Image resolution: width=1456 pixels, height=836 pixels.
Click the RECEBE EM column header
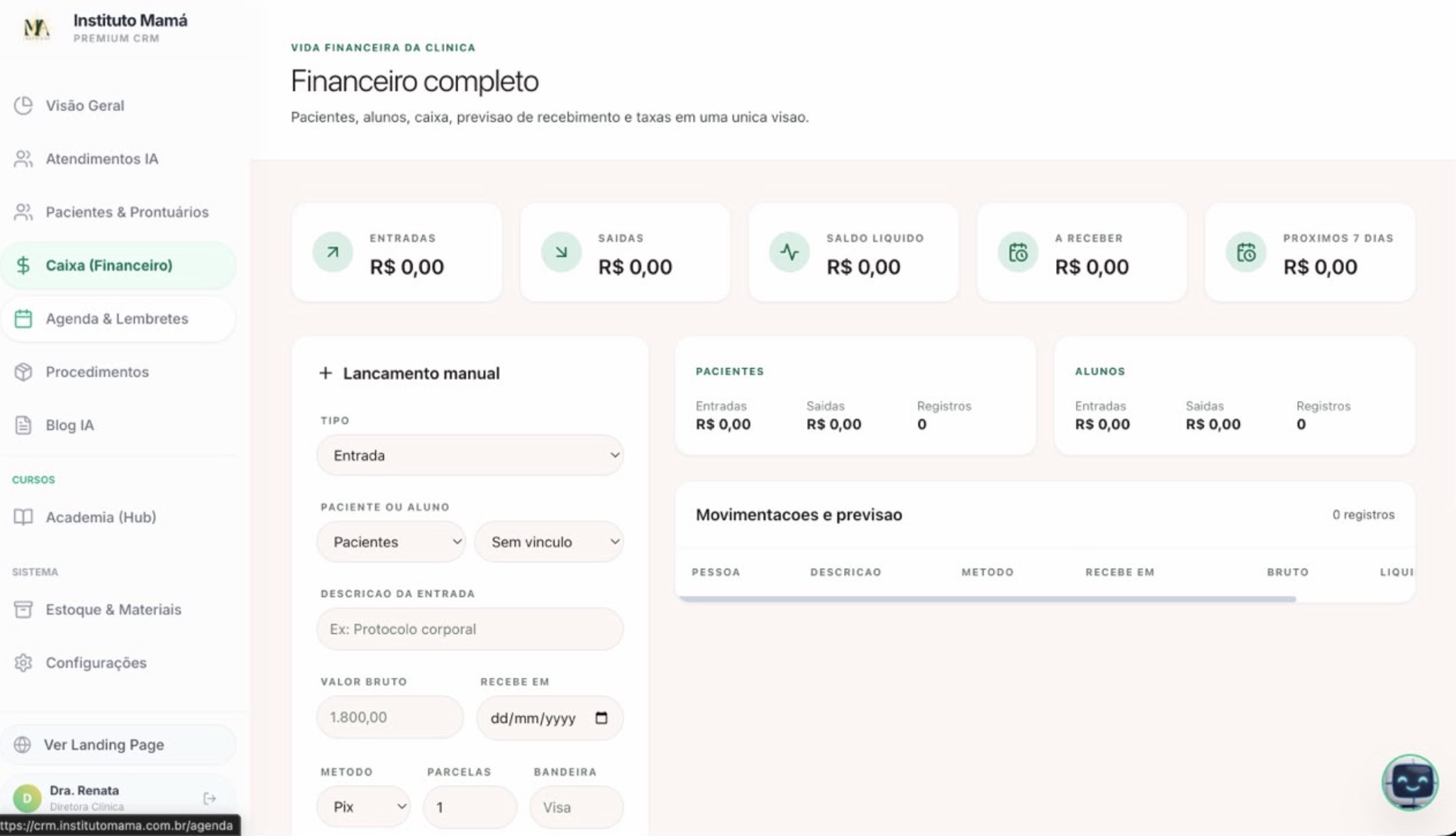(x=1120, y=572)
